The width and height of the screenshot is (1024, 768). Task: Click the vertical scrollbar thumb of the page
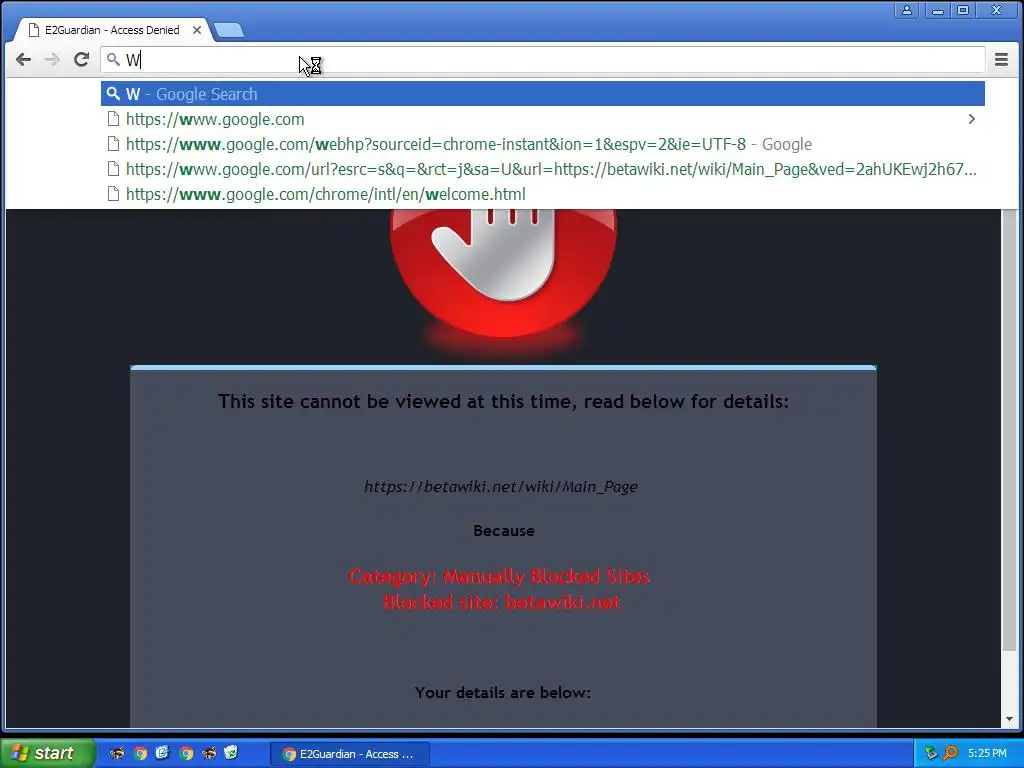(x=1010, y=429)
